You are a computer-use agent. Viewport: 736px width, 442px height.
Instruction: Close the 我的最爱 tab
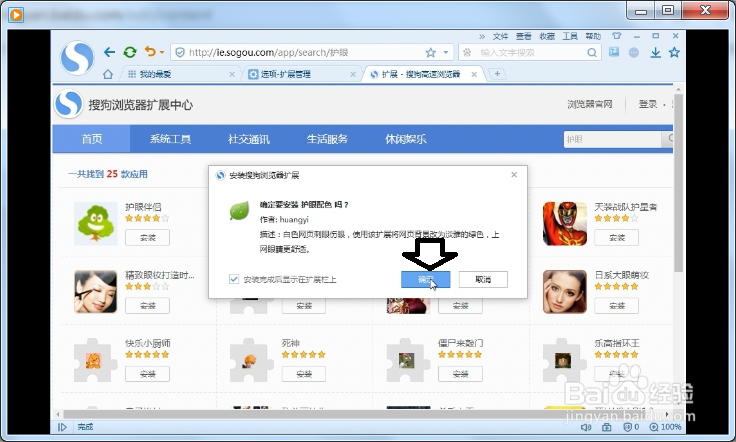tap(232, 74)
